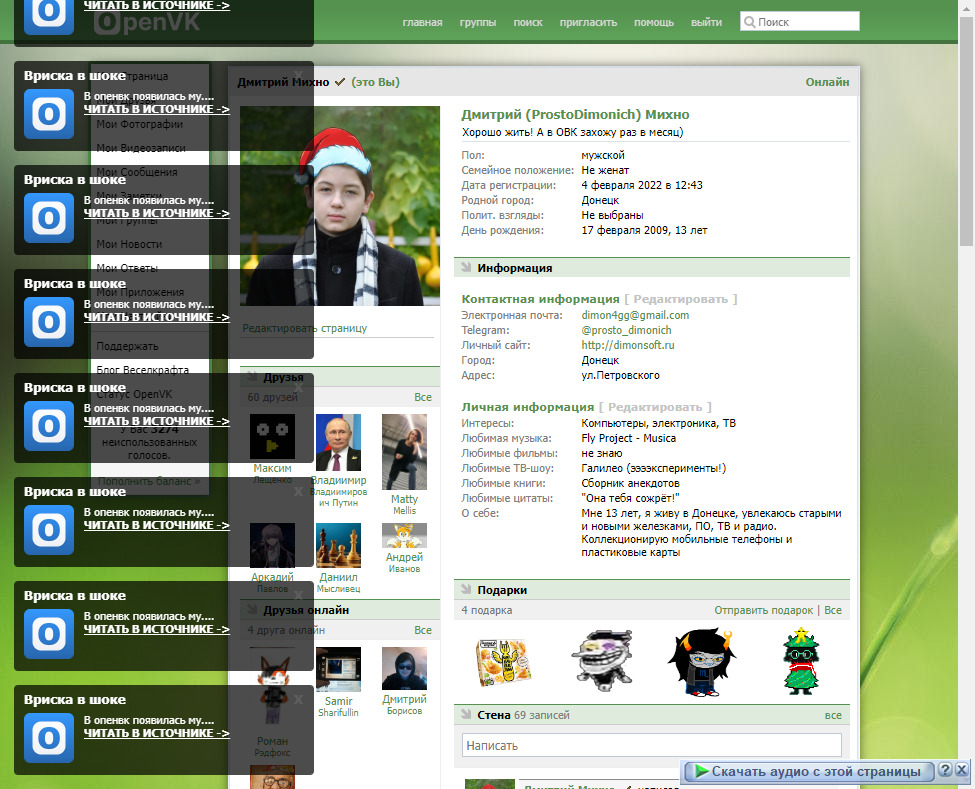975x789 pixels.
Task: Click the 4 подарка count text
Action: (487, 610)
